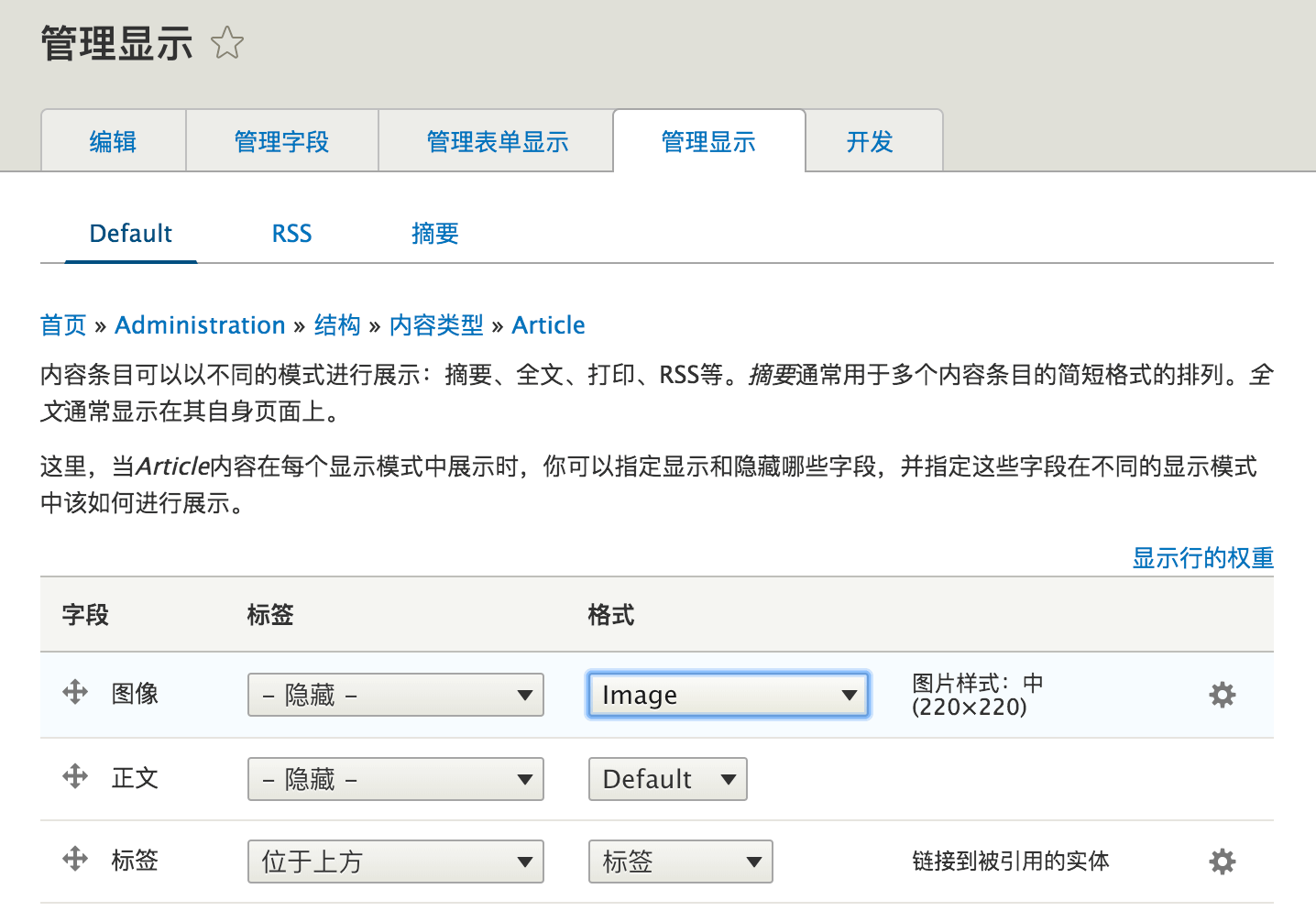Switch to the 管理表单显示 tab
Screen dimensions: 1316x911
coord(497,141)
